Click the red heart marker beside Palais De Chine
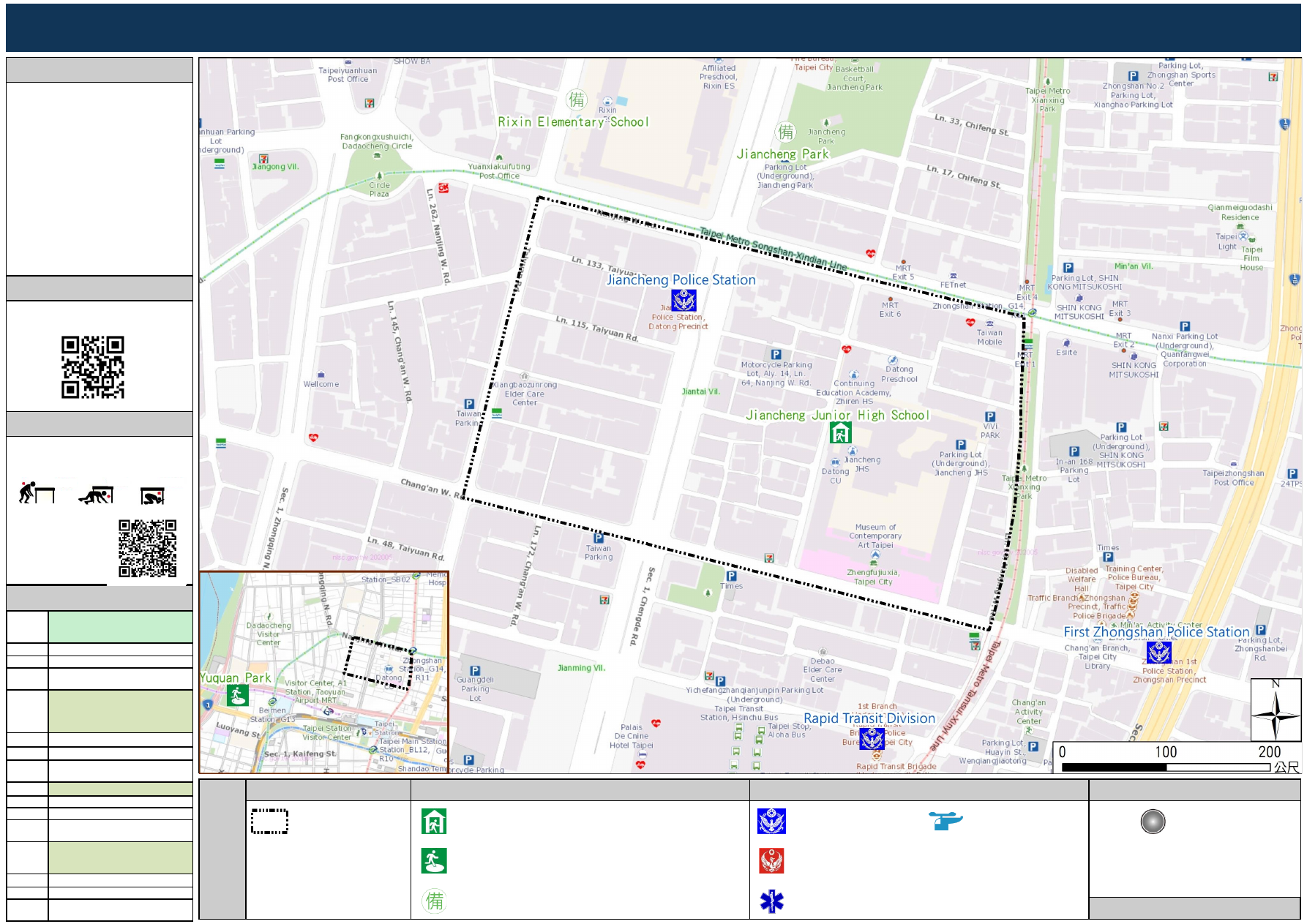This screenshot has width=1307, height=924. pyautogui.click(x=656, y=724)
